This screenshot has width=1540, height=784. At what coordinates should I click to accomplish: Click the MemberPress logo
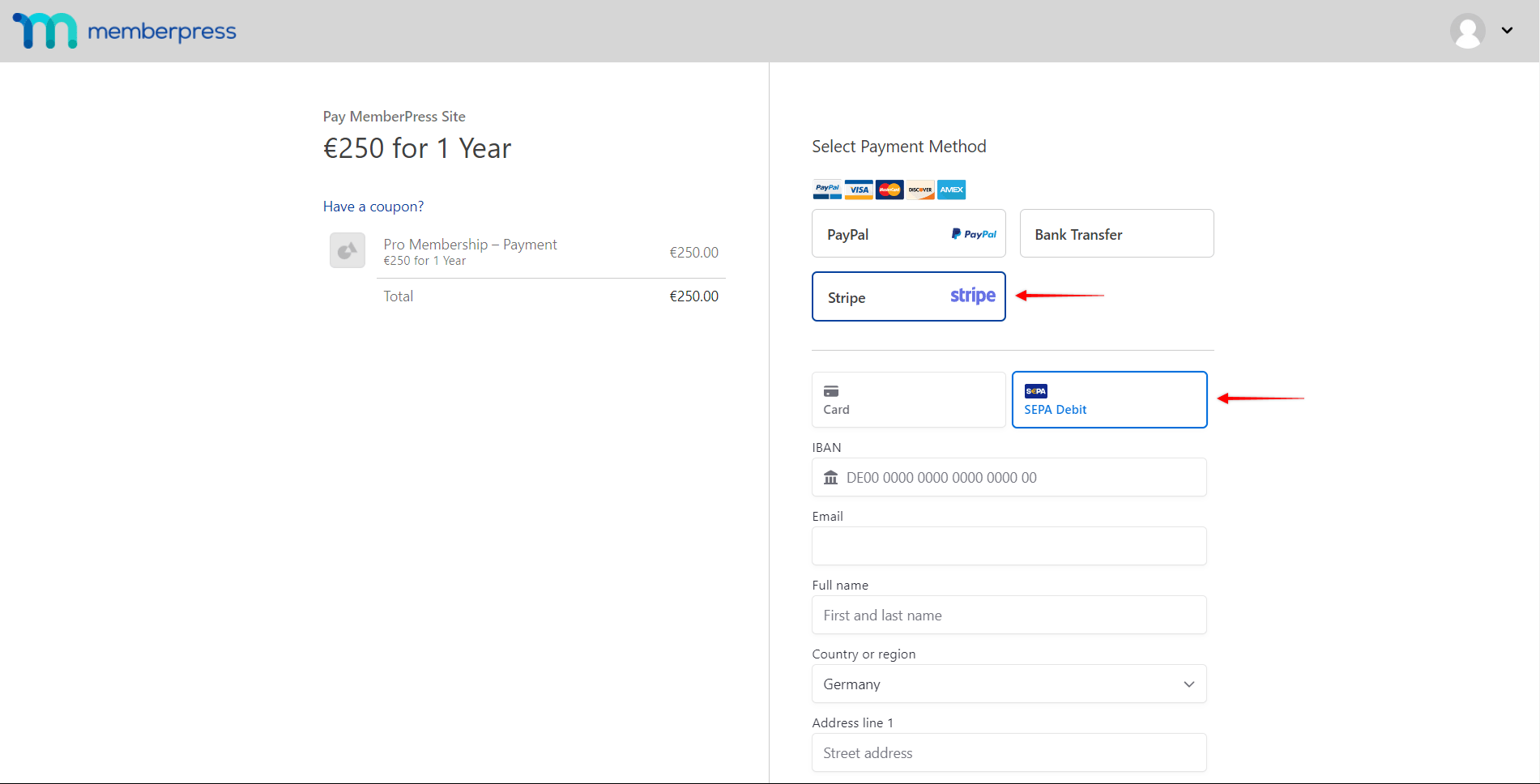(x=124, y=31)
